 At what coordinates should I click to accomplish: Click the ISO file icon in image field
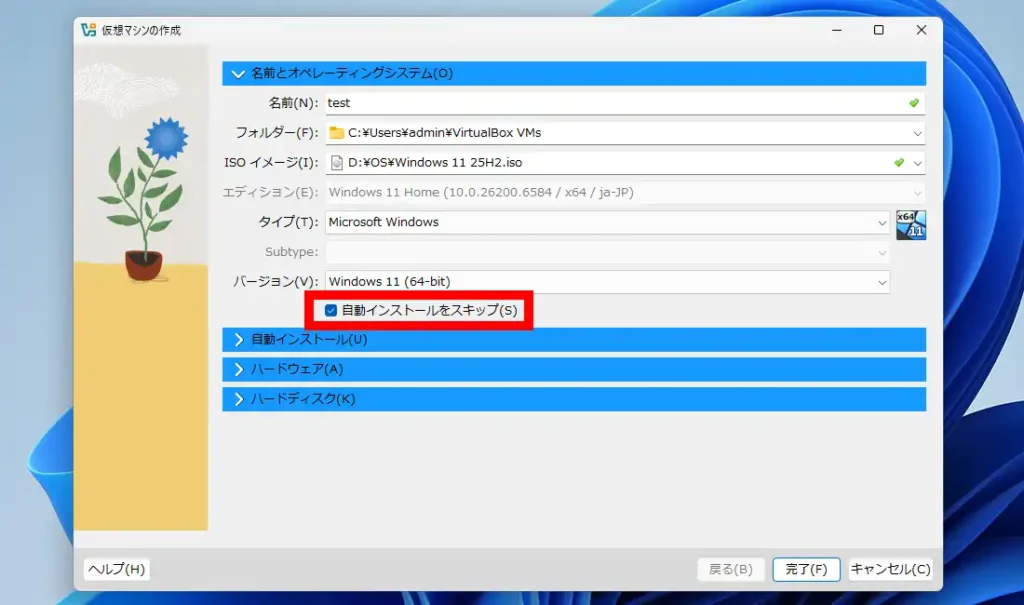click(337, 162)
